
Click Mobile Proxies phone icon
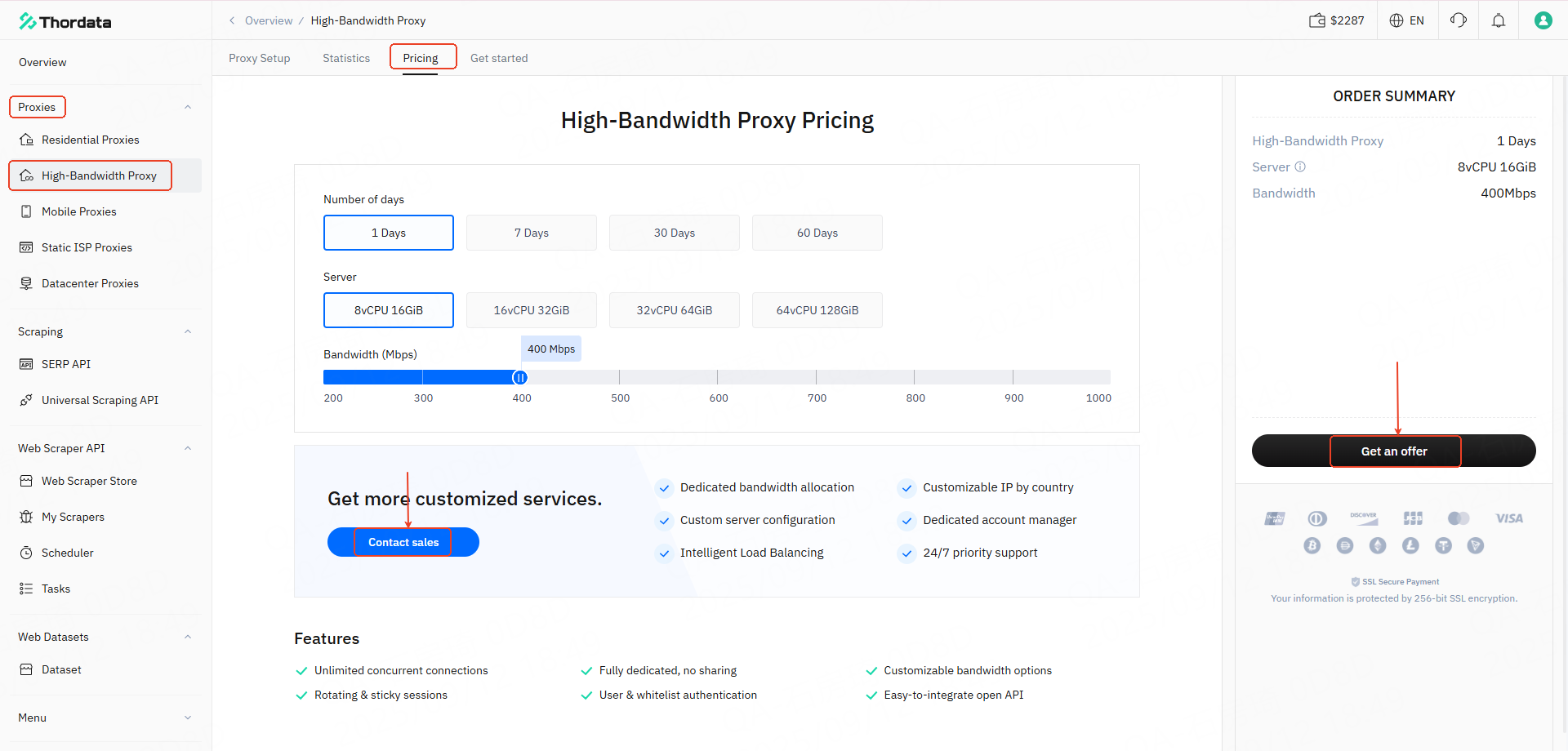(27, 211)
